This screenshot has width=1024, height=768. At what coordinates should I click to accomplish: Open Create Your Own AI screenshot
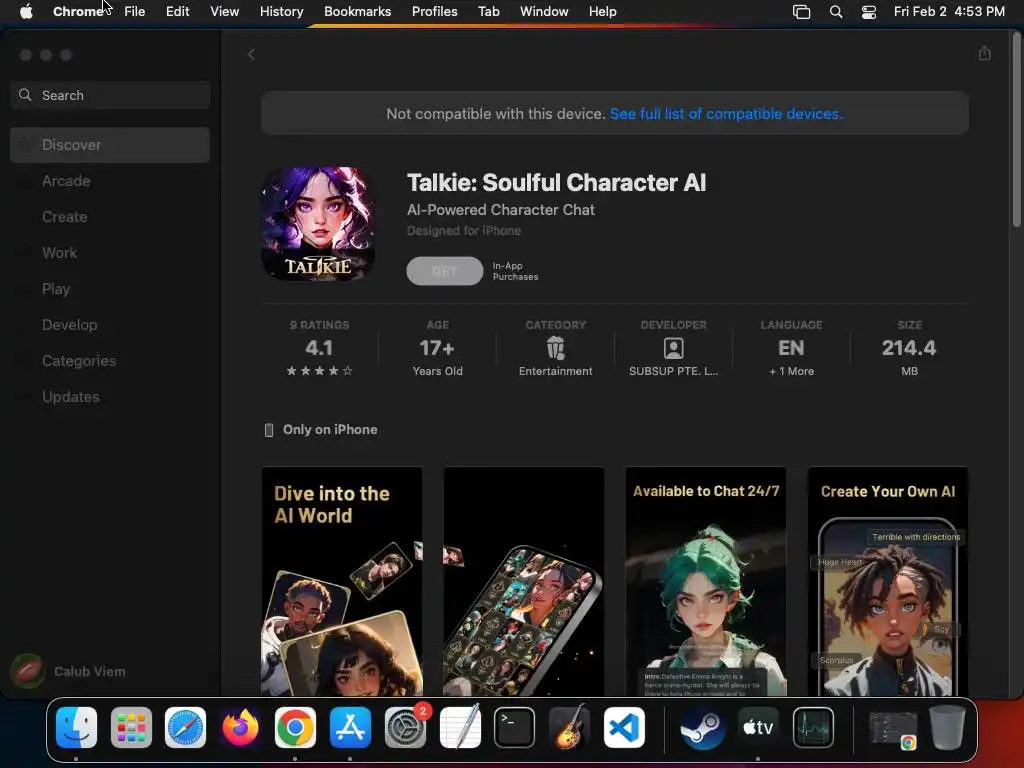click(888, 581)
